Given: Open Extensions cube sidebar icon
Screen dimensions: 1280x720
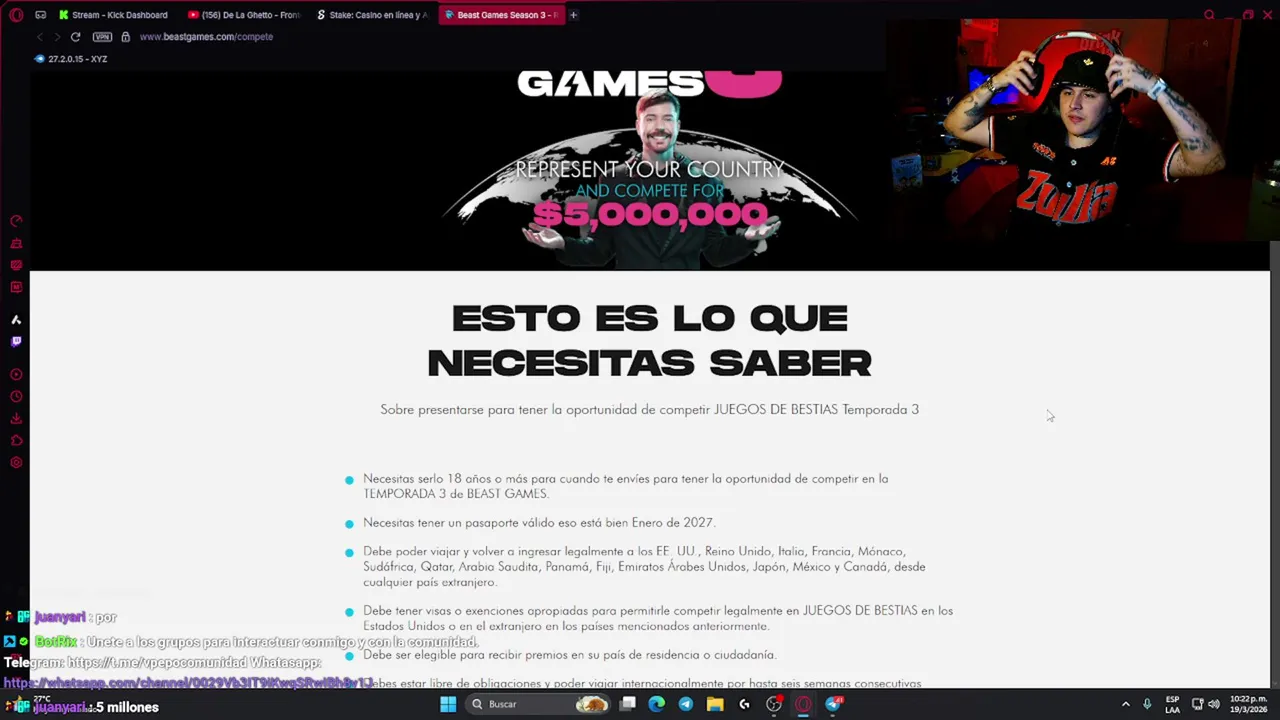Looking at the screenshot, I should pos(16,441).
